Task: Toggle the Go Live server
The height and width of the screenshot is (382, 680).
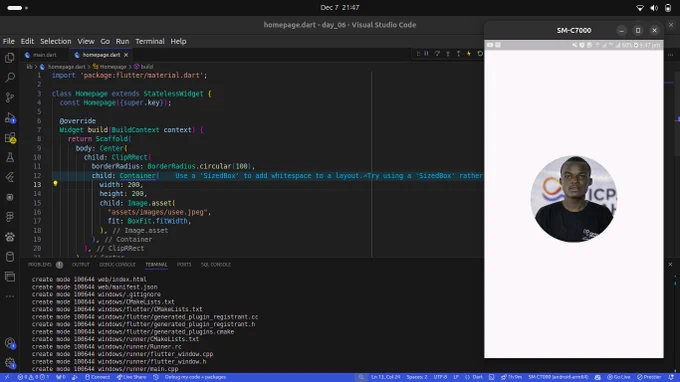Action: [x=618, y=377]
